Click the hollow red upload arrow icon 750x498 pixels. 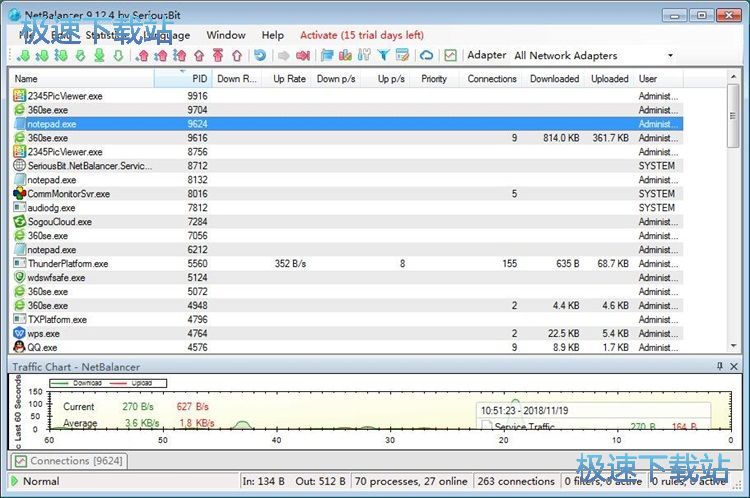pyautogui.click(x=237, y=55)
